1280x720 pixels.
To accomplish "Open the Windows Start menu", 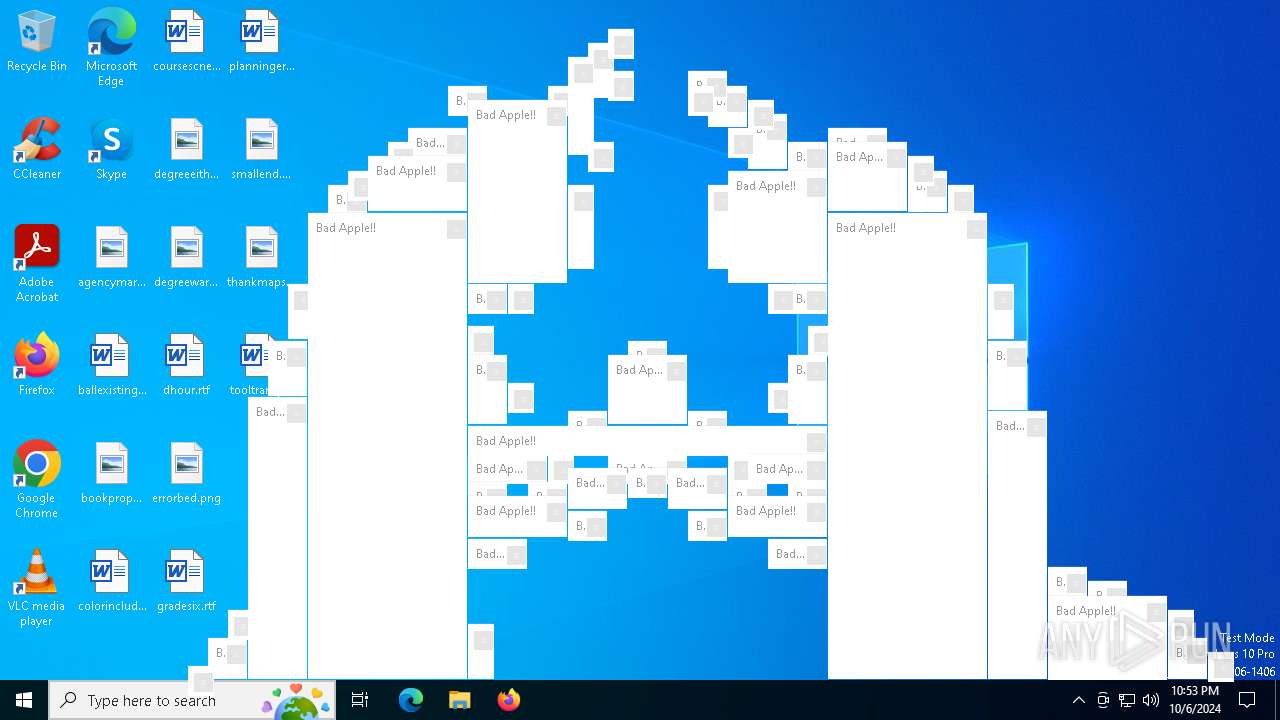I will (24, 700).
